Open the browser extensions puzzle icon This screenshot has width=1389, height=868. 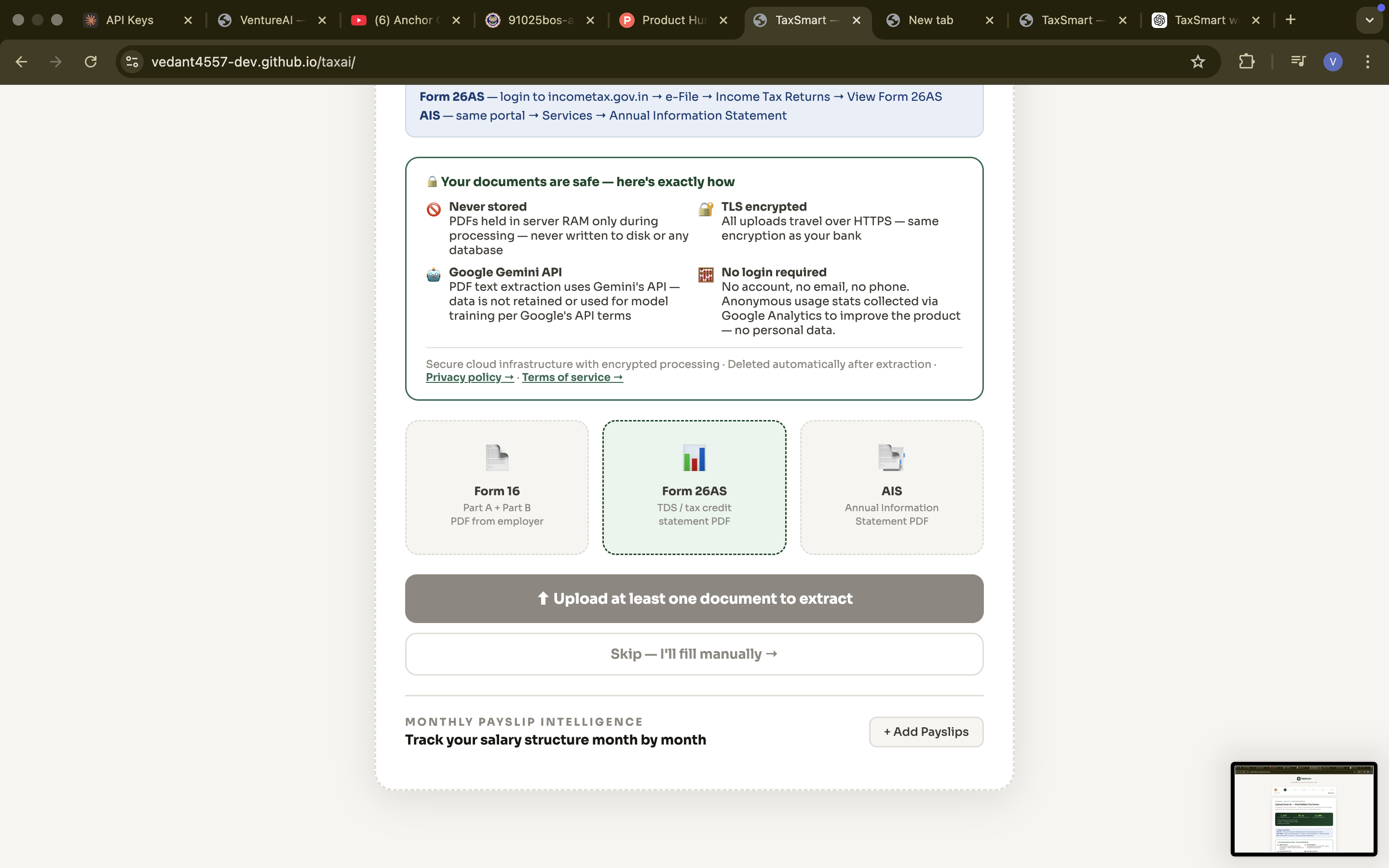point(1246,61)
